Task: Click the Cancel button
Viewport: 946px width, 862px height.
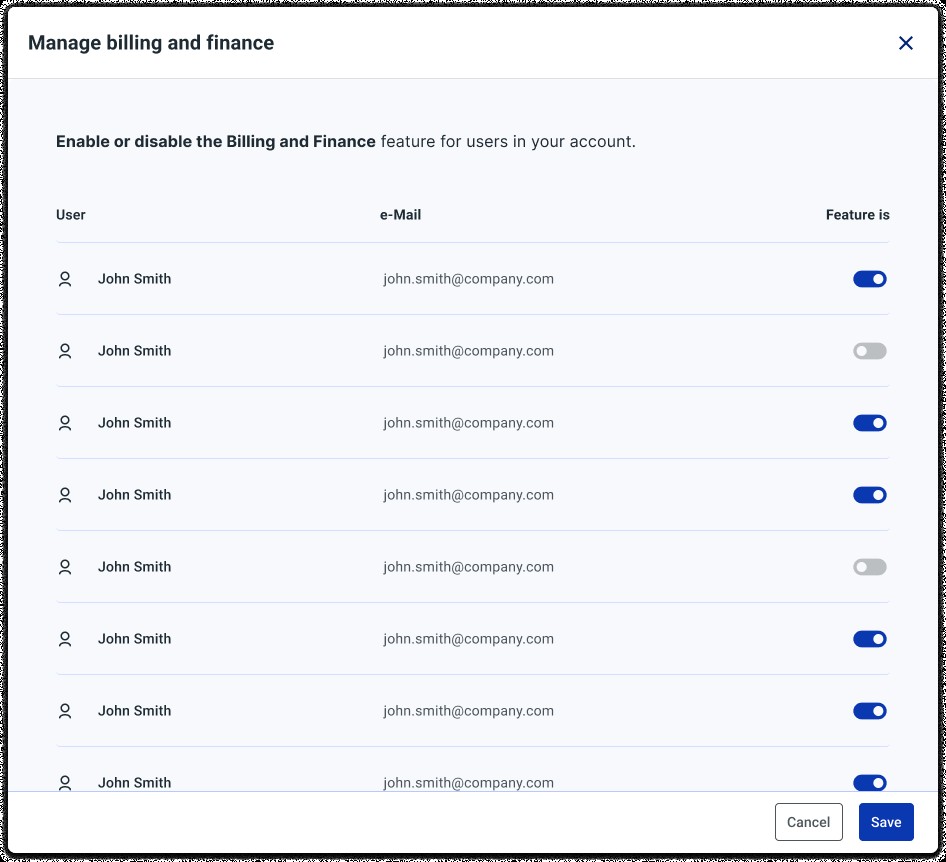Action: tap(808, 822)
